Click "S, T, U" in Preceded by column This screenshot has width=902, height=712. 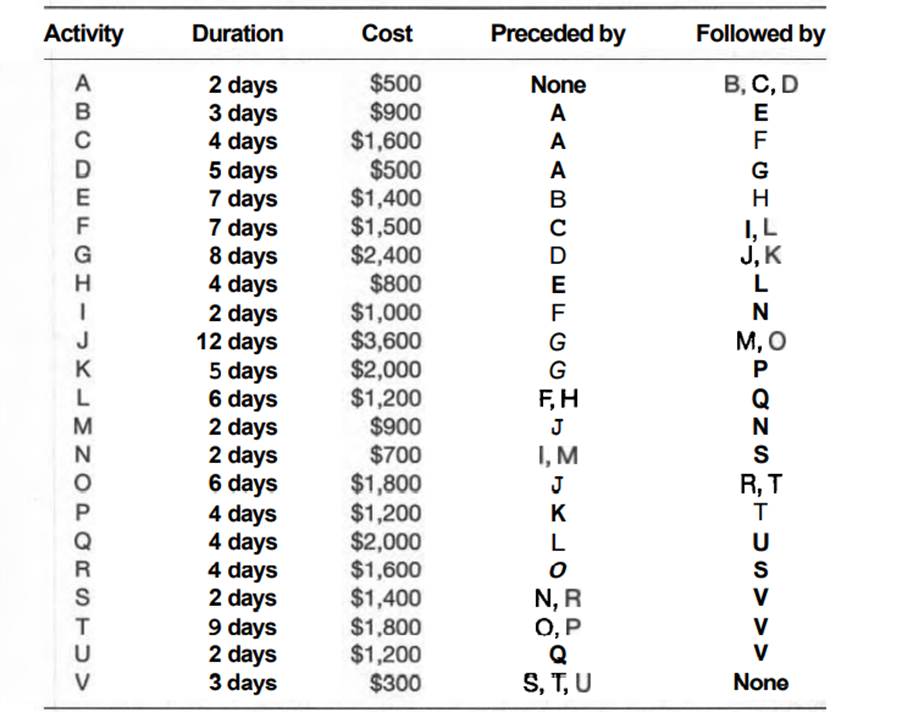click(x=557, y=684)
